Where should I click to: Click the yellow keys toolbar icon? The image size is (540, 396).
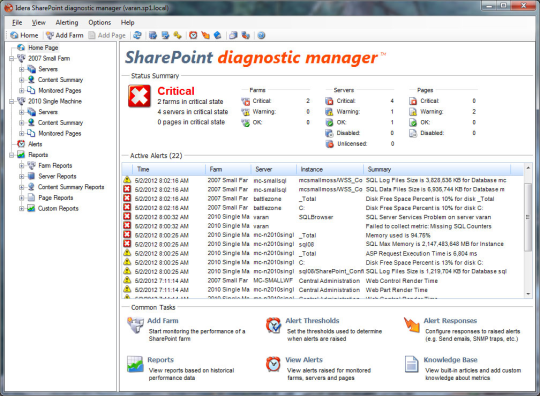tap(178, 35)
